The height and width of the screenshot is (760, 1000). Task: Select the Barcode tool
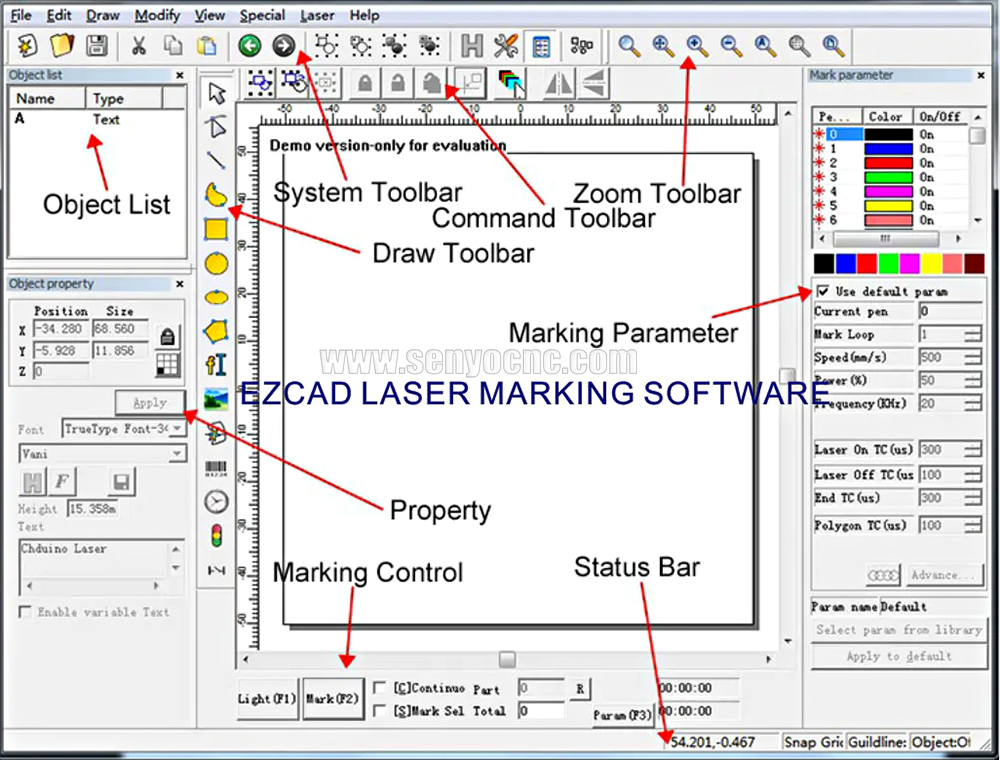(x=216, y=469)
